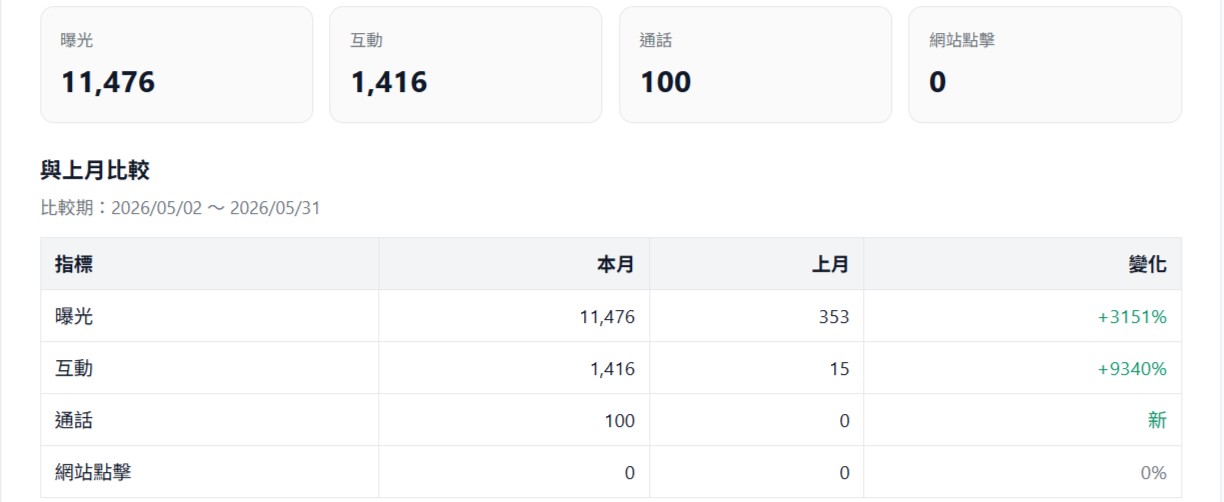
Task: Click the 353 last-month exposure value
Action: pyautogui.click(x=833, y=317)
